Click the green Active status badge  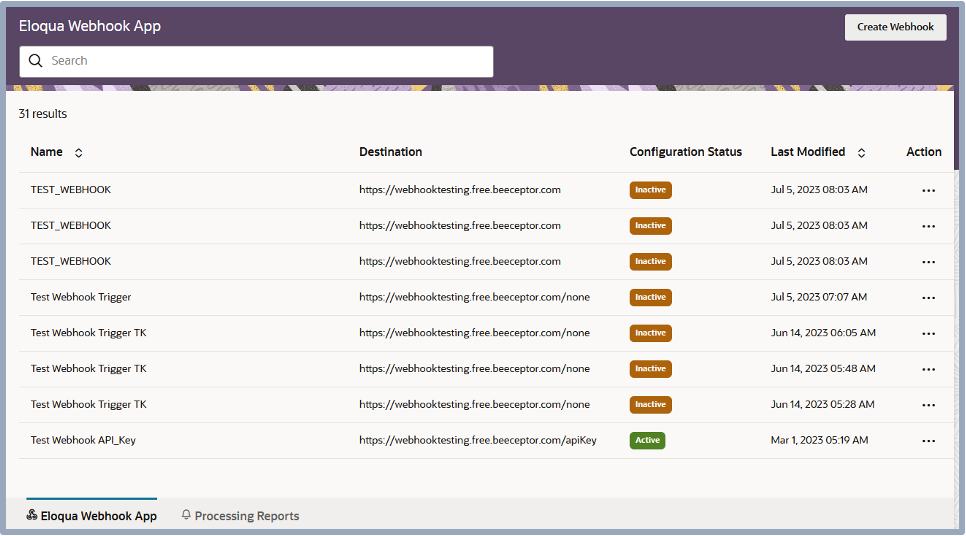pos(647,441)
